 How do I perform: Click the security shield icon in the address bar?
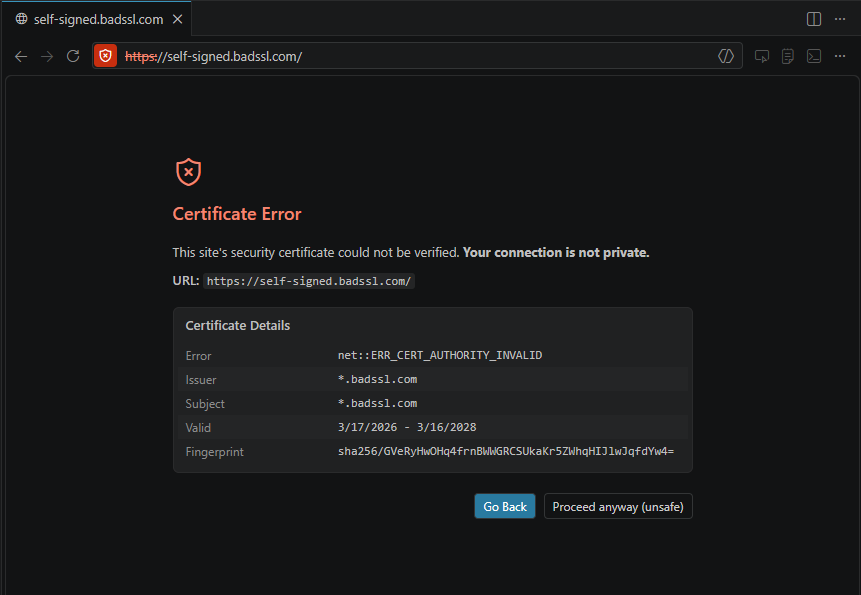(105, 55)
